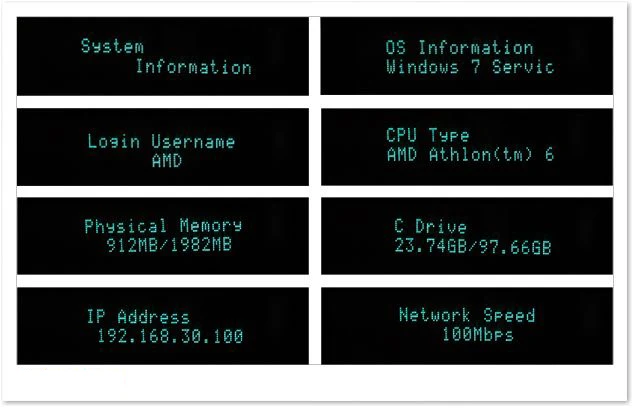Image resolution: width=632 pixels, height=410 pixels.
Task: Click the Information word below System
Action: pyautogui.click(x=193, y=68)
